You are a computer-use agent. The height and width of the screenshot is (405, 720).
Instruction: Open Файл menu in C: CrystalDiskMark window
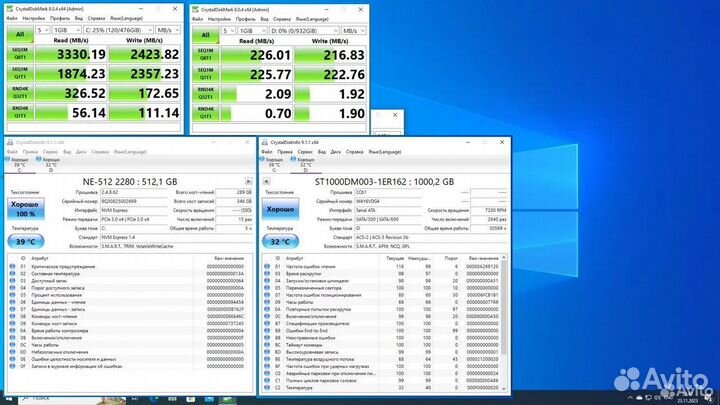[11, 18]
